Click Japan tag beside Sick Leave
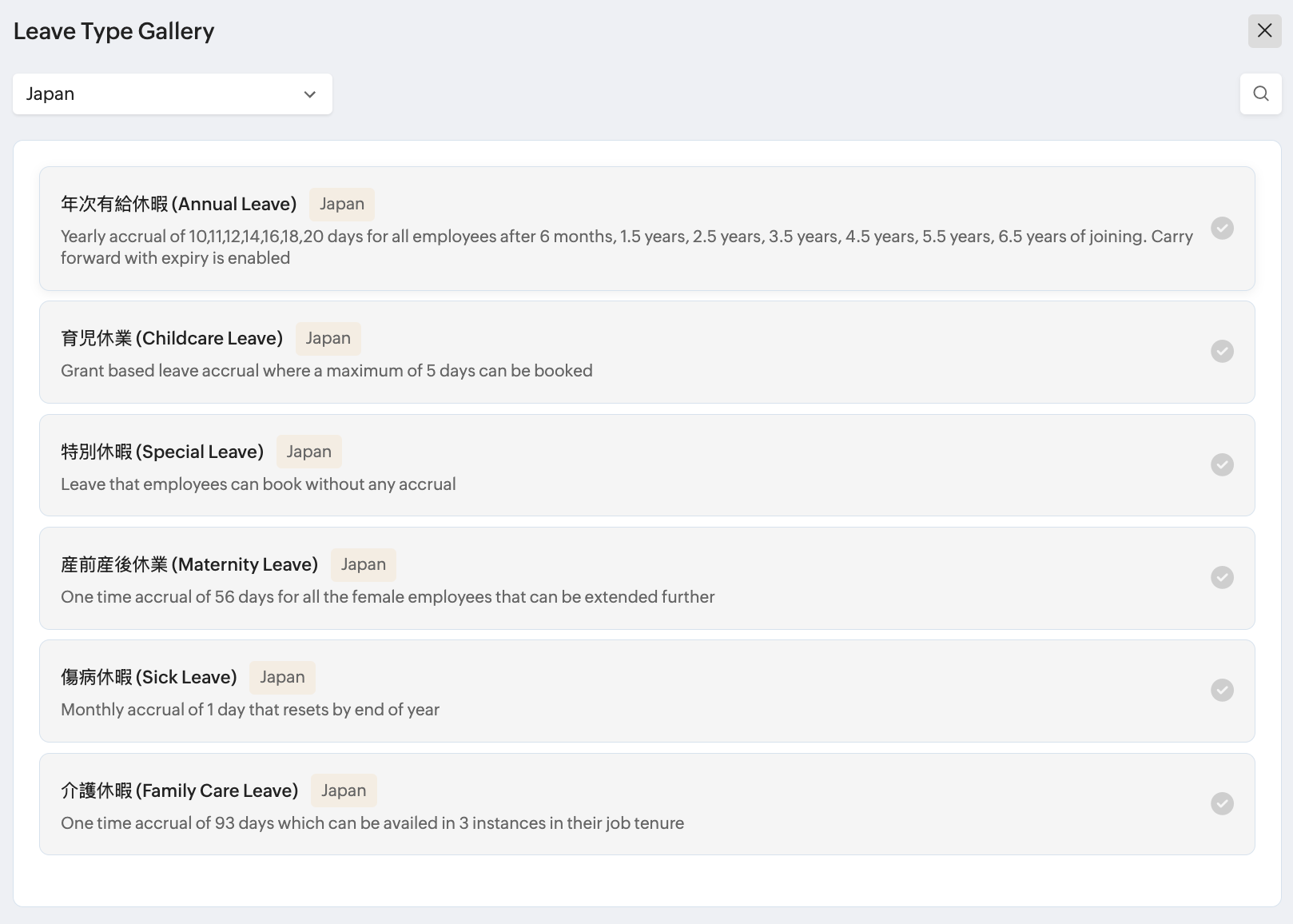The width and height of the screenshot is (1293, 924). [x=282, y=678]
